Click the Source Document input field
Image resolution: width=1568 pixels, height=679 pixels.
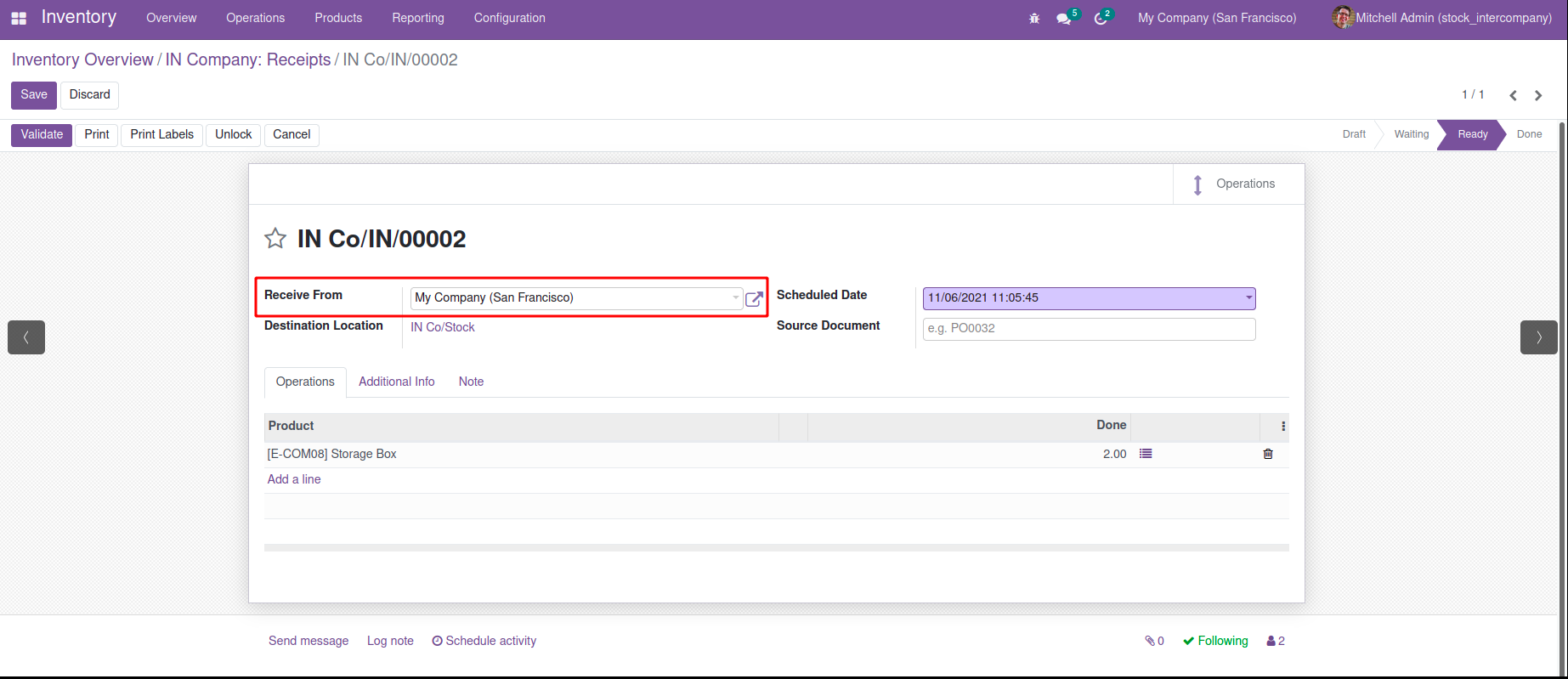coord(1088,328)
